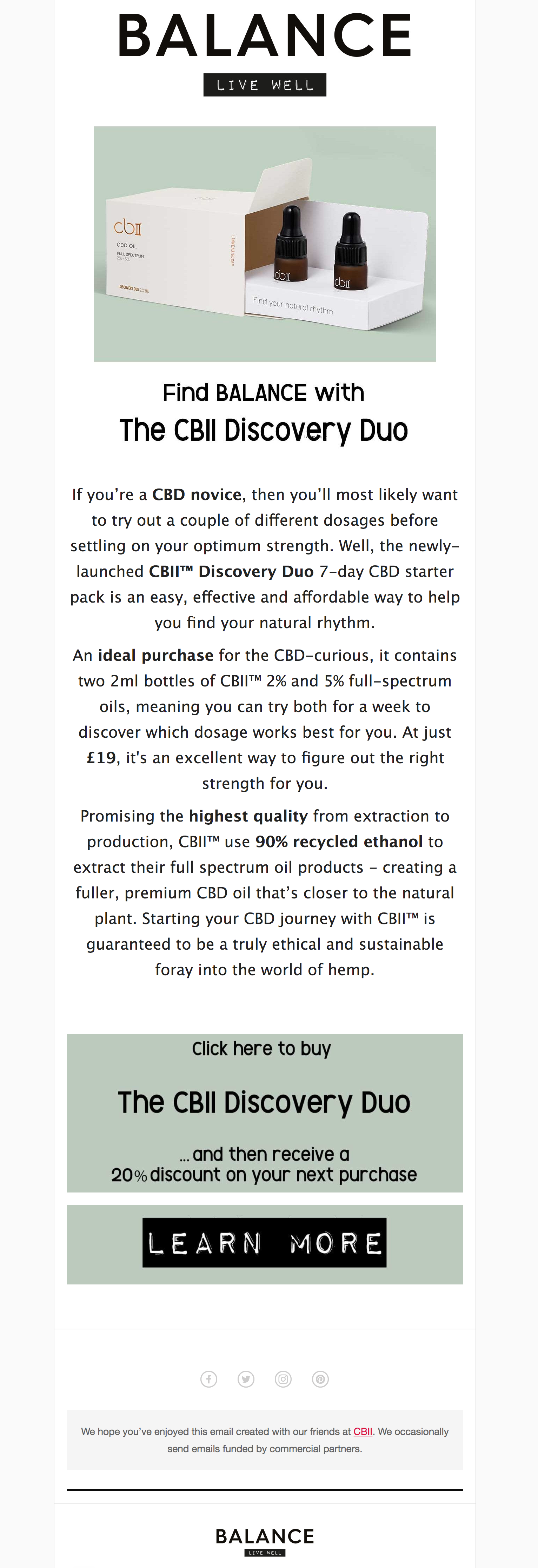Open the CBII Discovery Duo product photo
Image resolution: width=538 pixels, height=1568 pixels.
pyautogui.click(x=265, y=244)
